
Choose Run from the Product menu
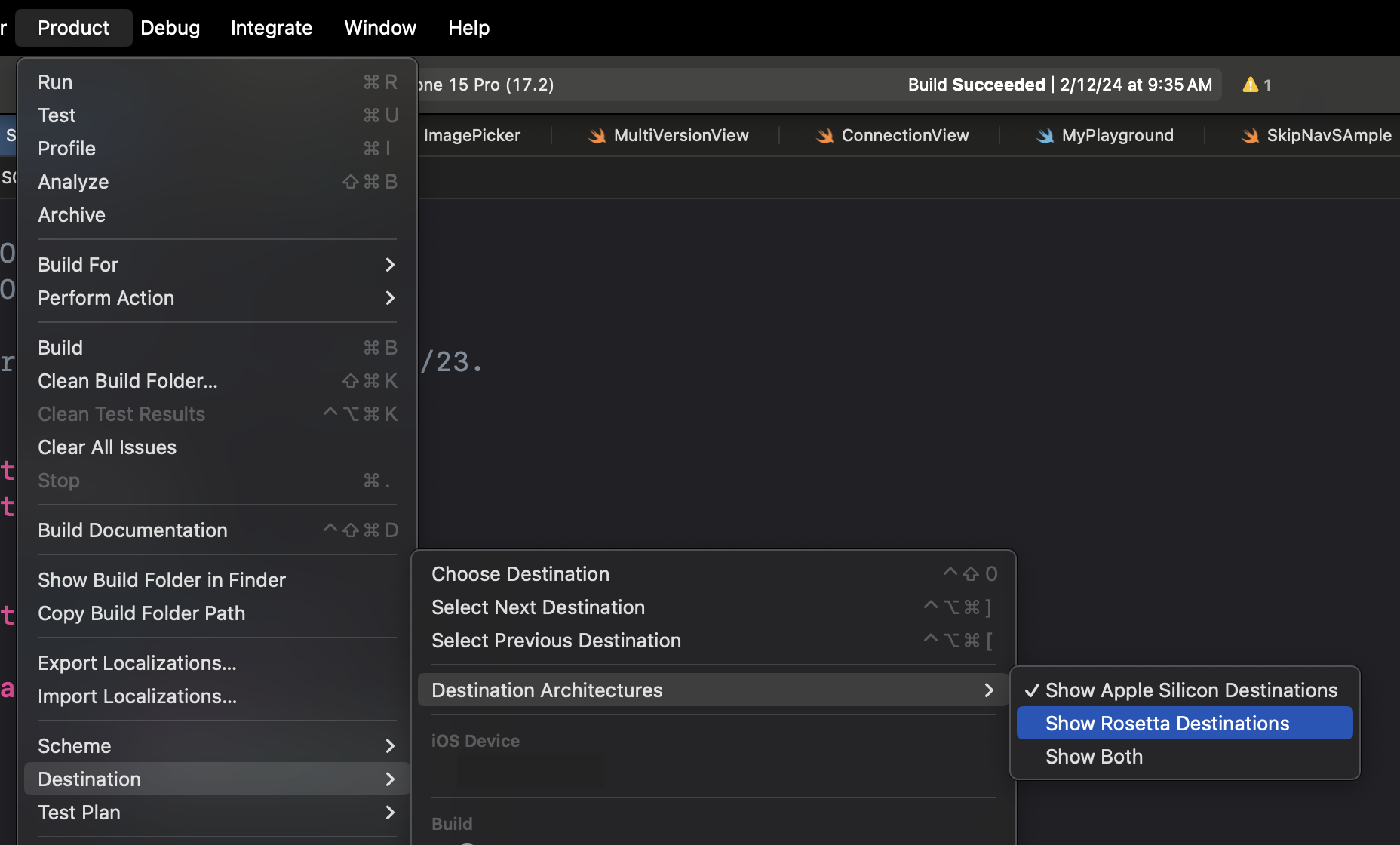pos(217,82)
